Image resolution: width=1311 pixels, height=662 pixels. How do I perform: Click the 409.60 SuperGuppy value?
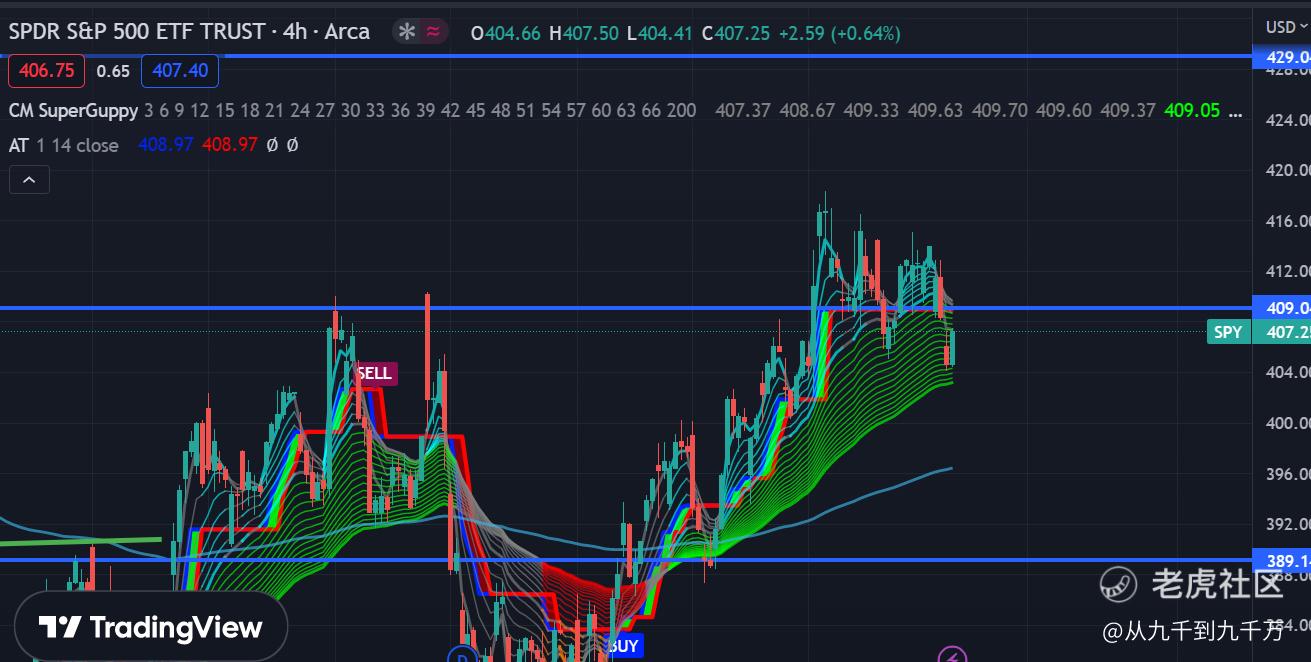[1063, 110]
